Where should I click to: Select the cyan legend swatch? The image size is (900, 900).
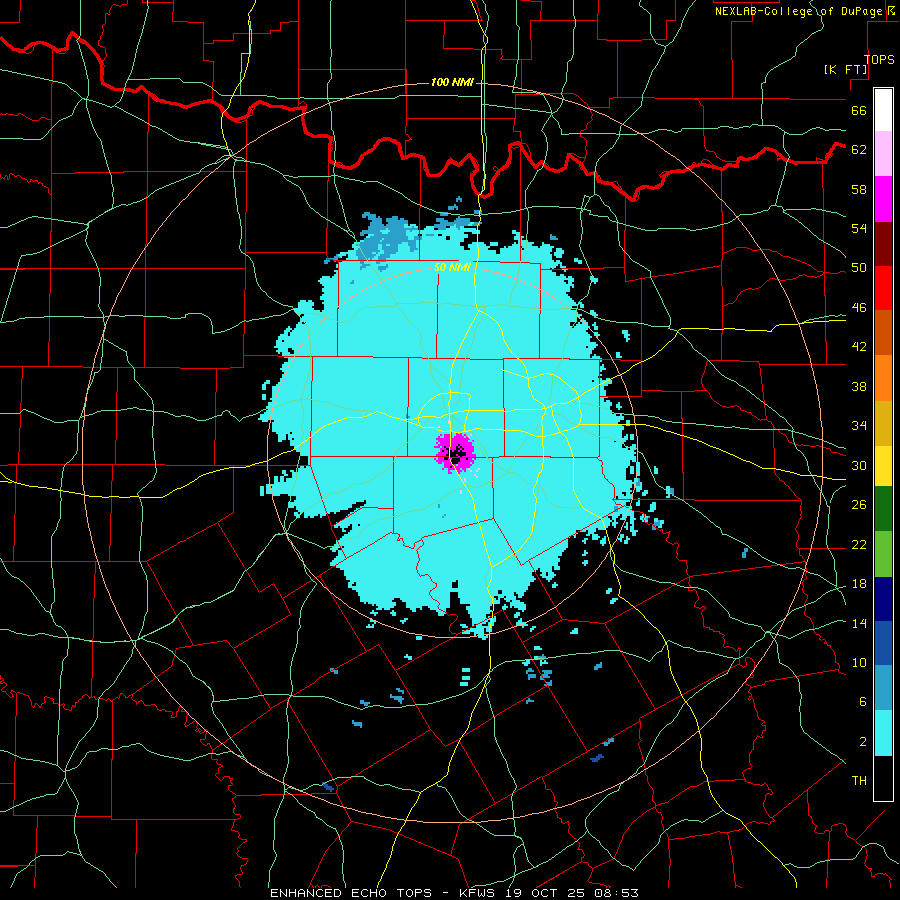[x=883, y=733]
